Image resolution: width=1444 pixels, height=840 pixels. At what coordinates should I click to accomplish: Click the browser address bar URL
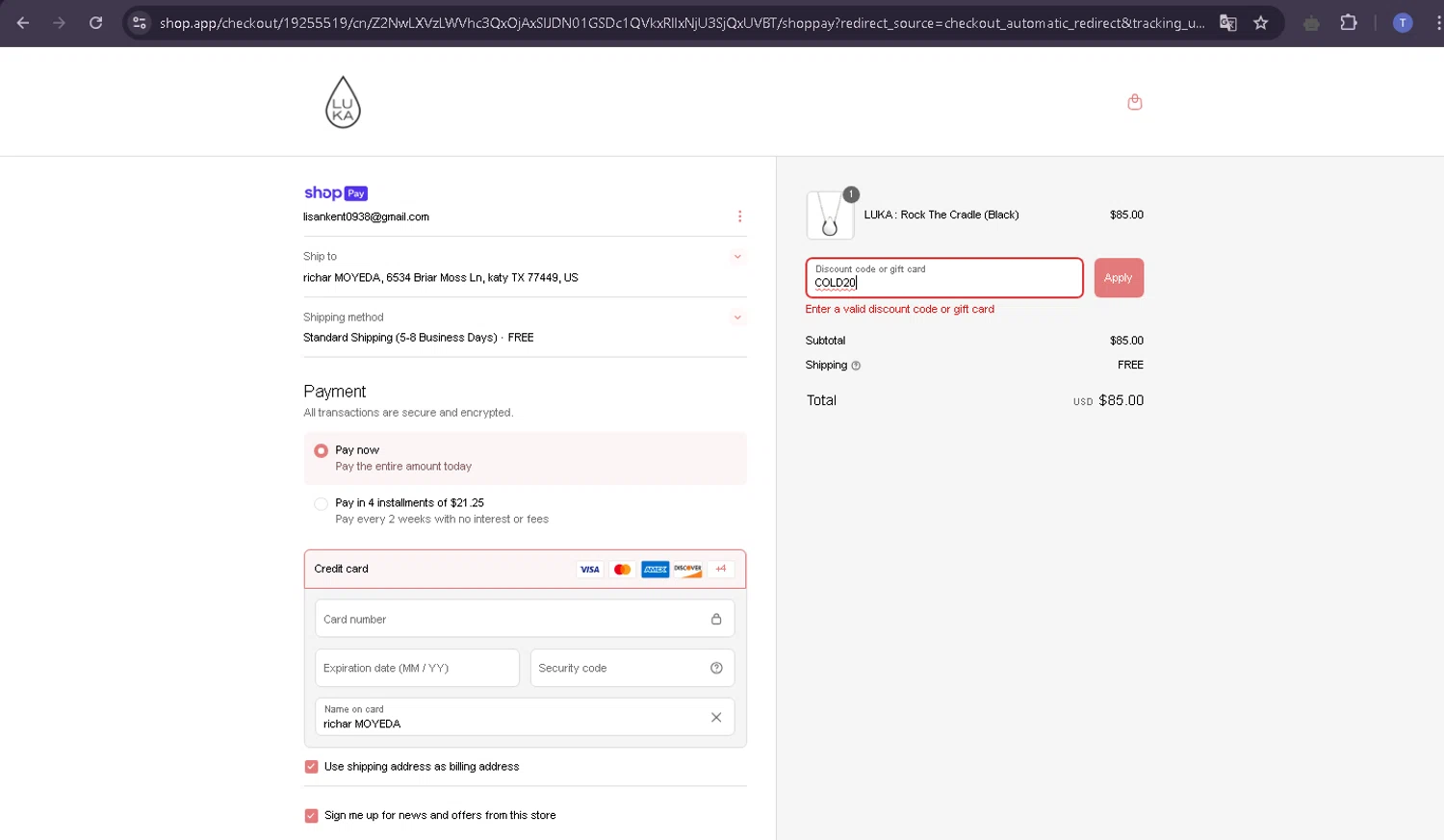point(682,23)
